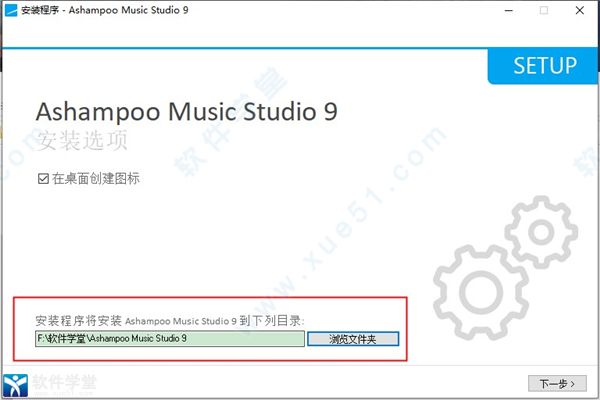Image resolution: width=600 pixels, height=400 pixels.
Task: Click the blue SETUP banner
Action: click(543, 65)
